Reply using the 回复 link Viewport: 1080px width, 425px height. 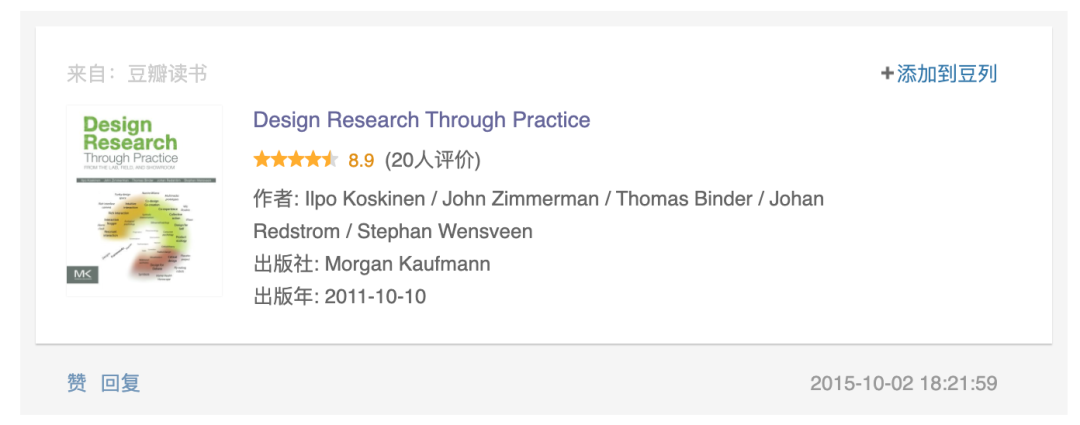[x=121, y=383]
